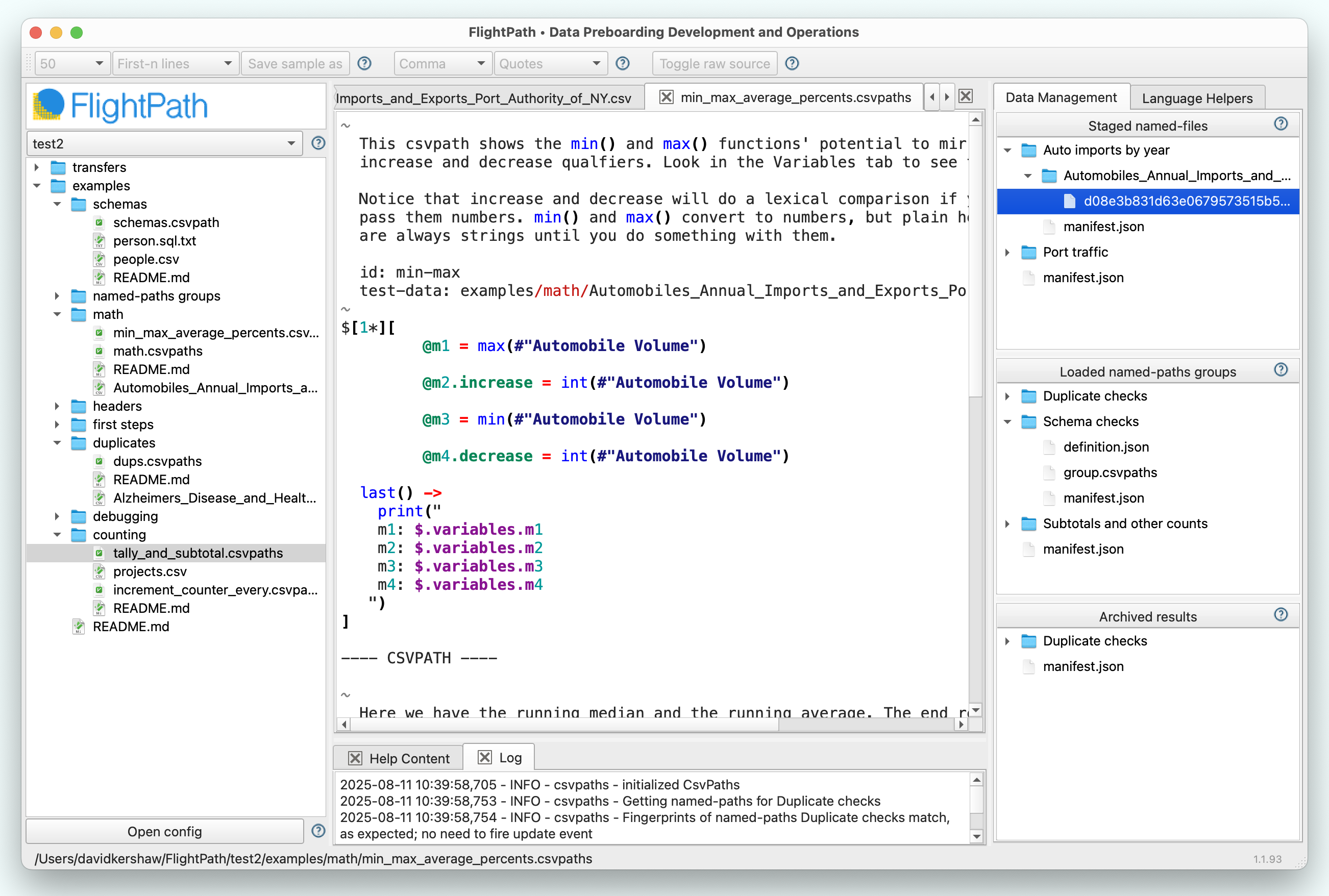Click the editor horizontal scrollbar thumb

tap(565, 724)
